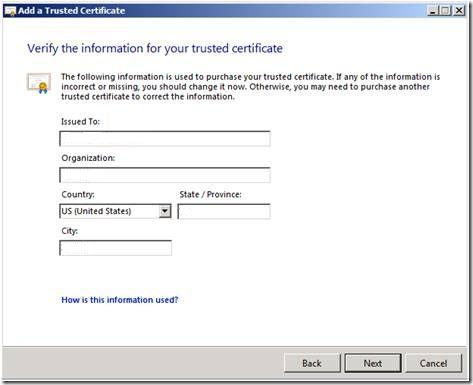Click the 'Issued To:' label

click(80, 122)
